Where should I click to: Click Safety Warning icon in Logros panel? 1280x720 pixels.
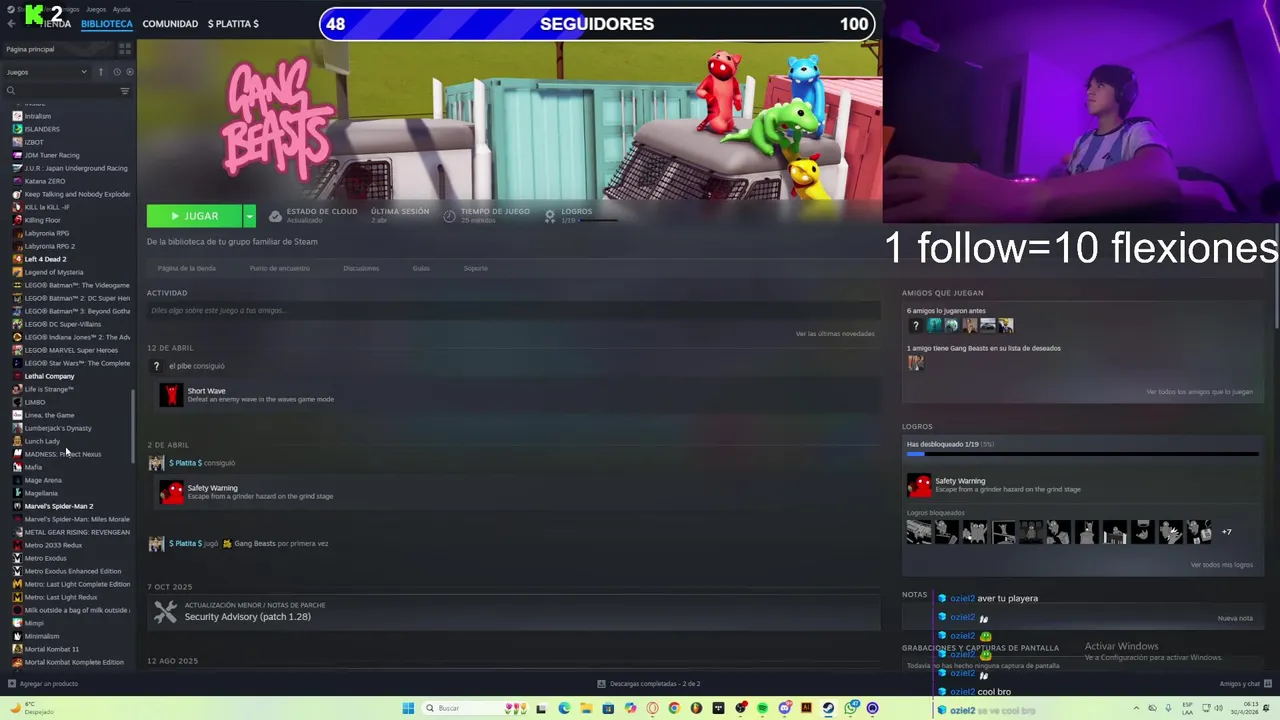pyautogui.click(x=919, y=485)
